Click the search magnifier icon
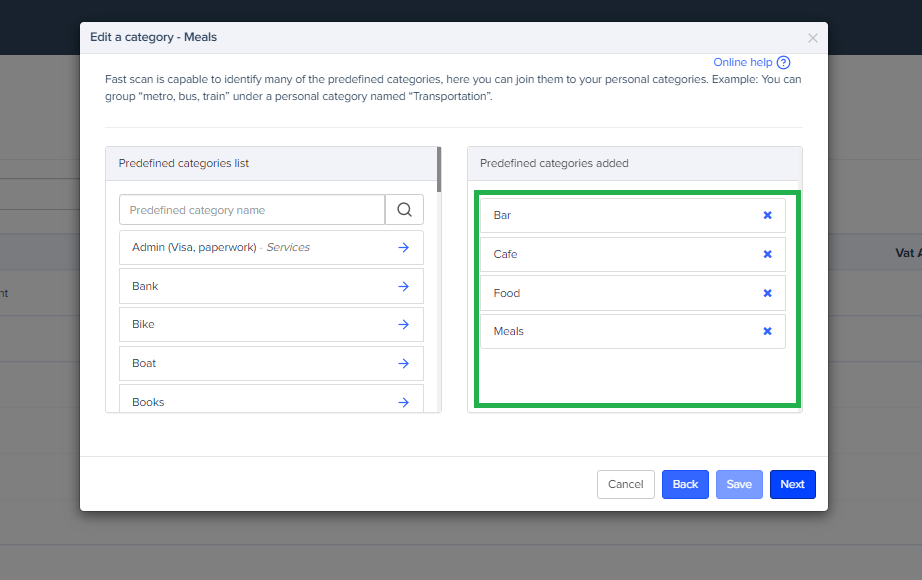The width and height of the screenshot is (922, 580). [x=404, y=210]
